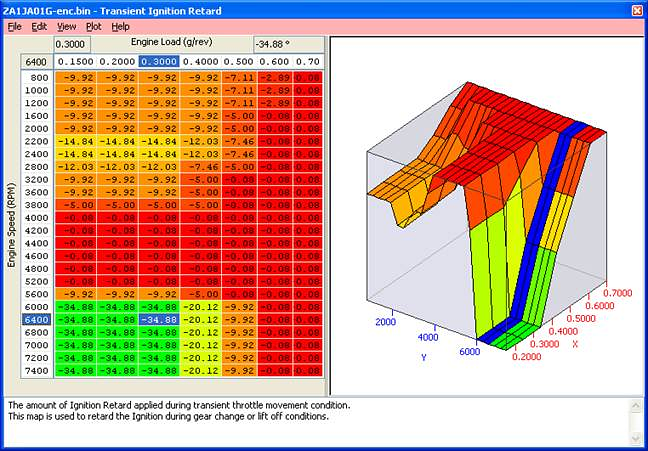Click the highlighted 6400 RPM row header
The image size is (648, 451).
click(x=39, y=318)
